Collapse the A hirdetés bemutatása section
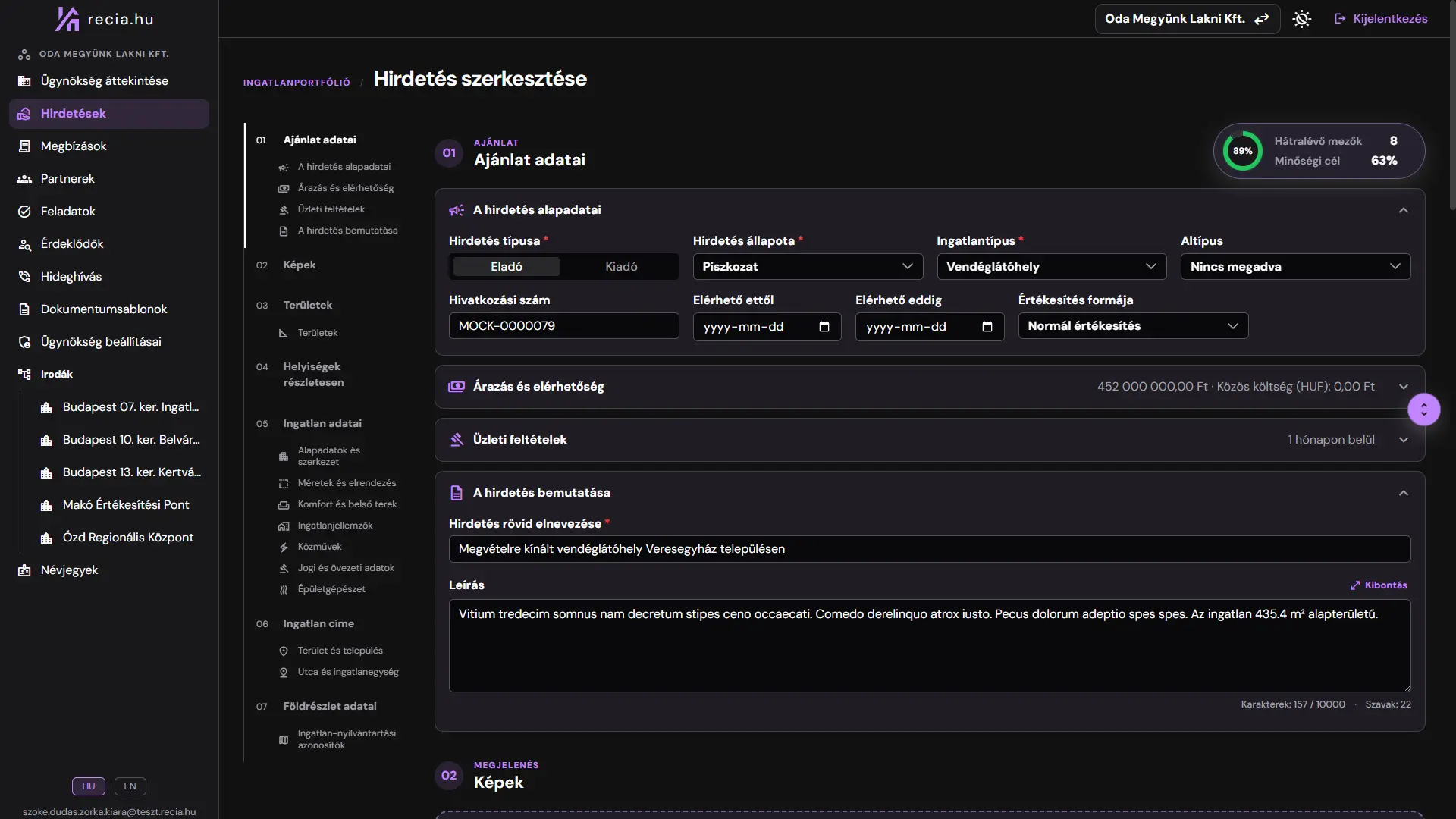Viewport: 1456px width, 819px height. click(1404, 493)
